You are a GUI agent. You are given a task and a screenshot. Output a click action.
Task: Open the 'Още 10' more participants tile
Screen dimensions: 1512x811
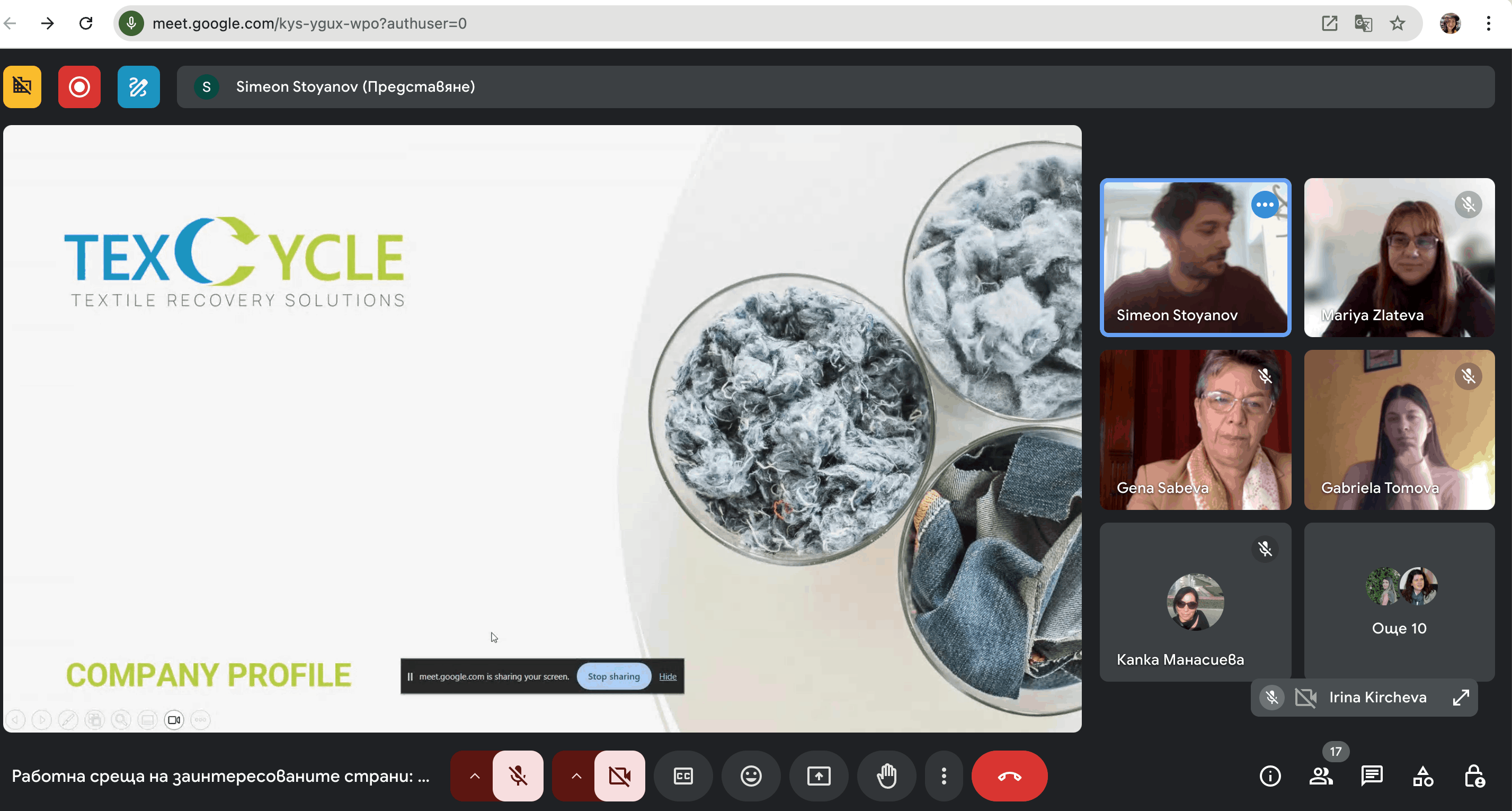[1399, 602]
